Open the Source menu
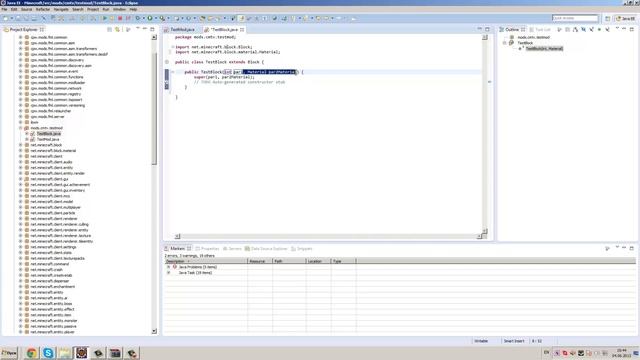Screen dimensions: 640x360 [26, 9]
